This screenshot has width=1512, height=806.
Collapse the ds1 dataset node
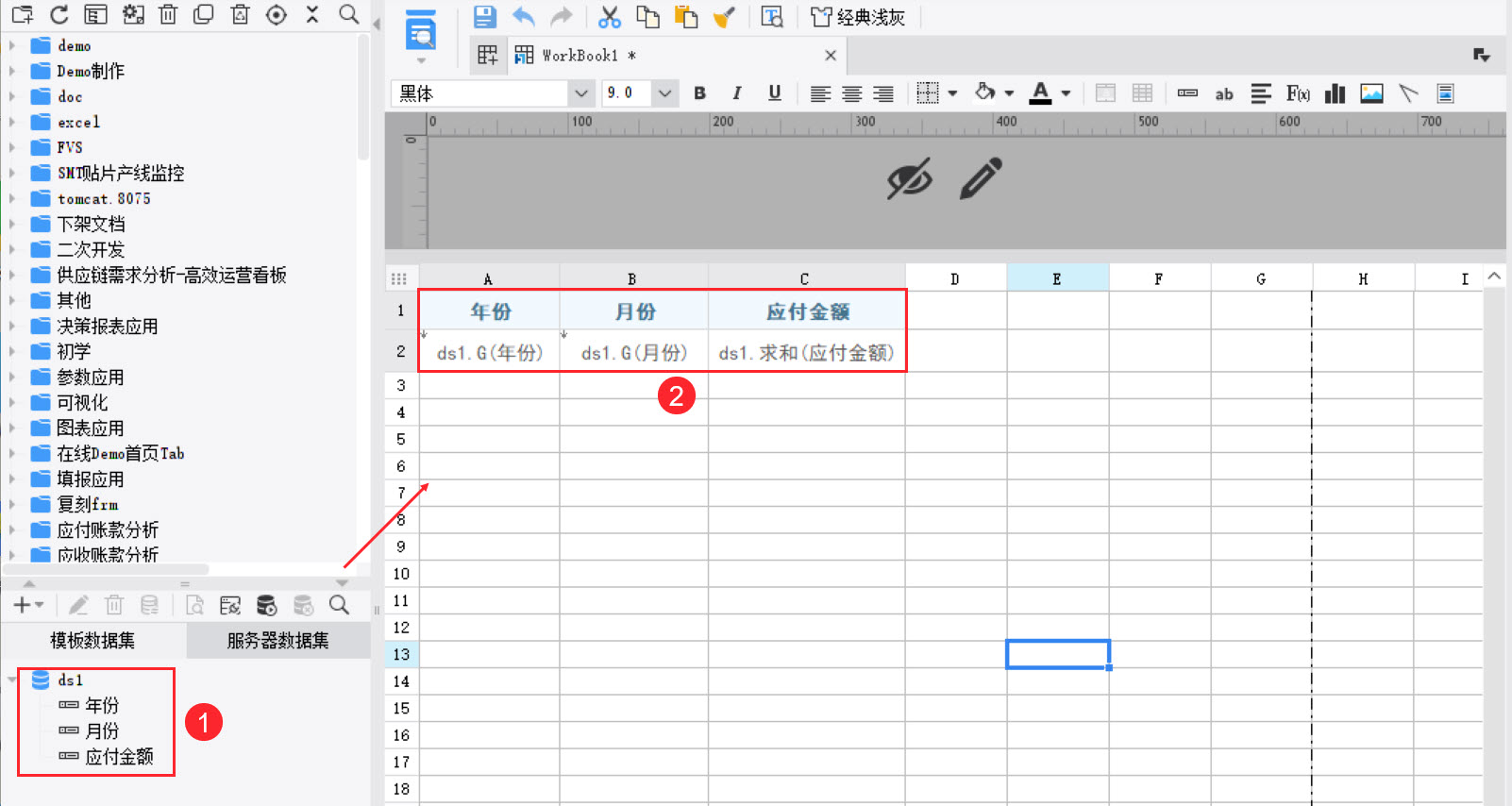click(12, 680)
